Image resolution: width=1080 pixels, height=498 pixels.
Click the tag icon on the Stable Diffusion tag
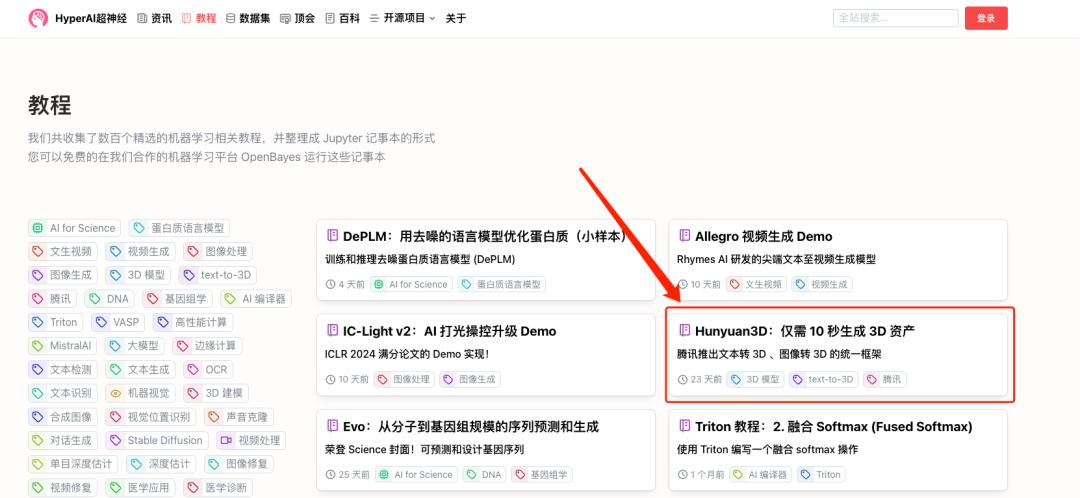coord(116,440)
